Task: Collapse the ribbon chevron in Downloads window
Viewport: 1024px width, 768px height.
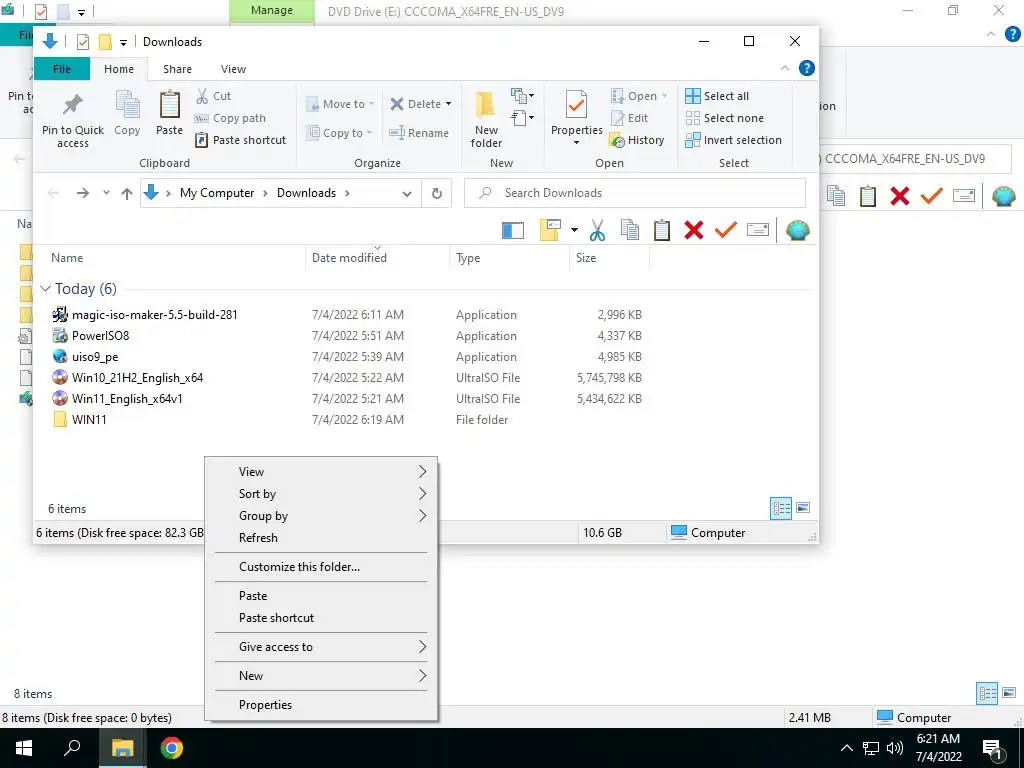Action: pos(784,69)
